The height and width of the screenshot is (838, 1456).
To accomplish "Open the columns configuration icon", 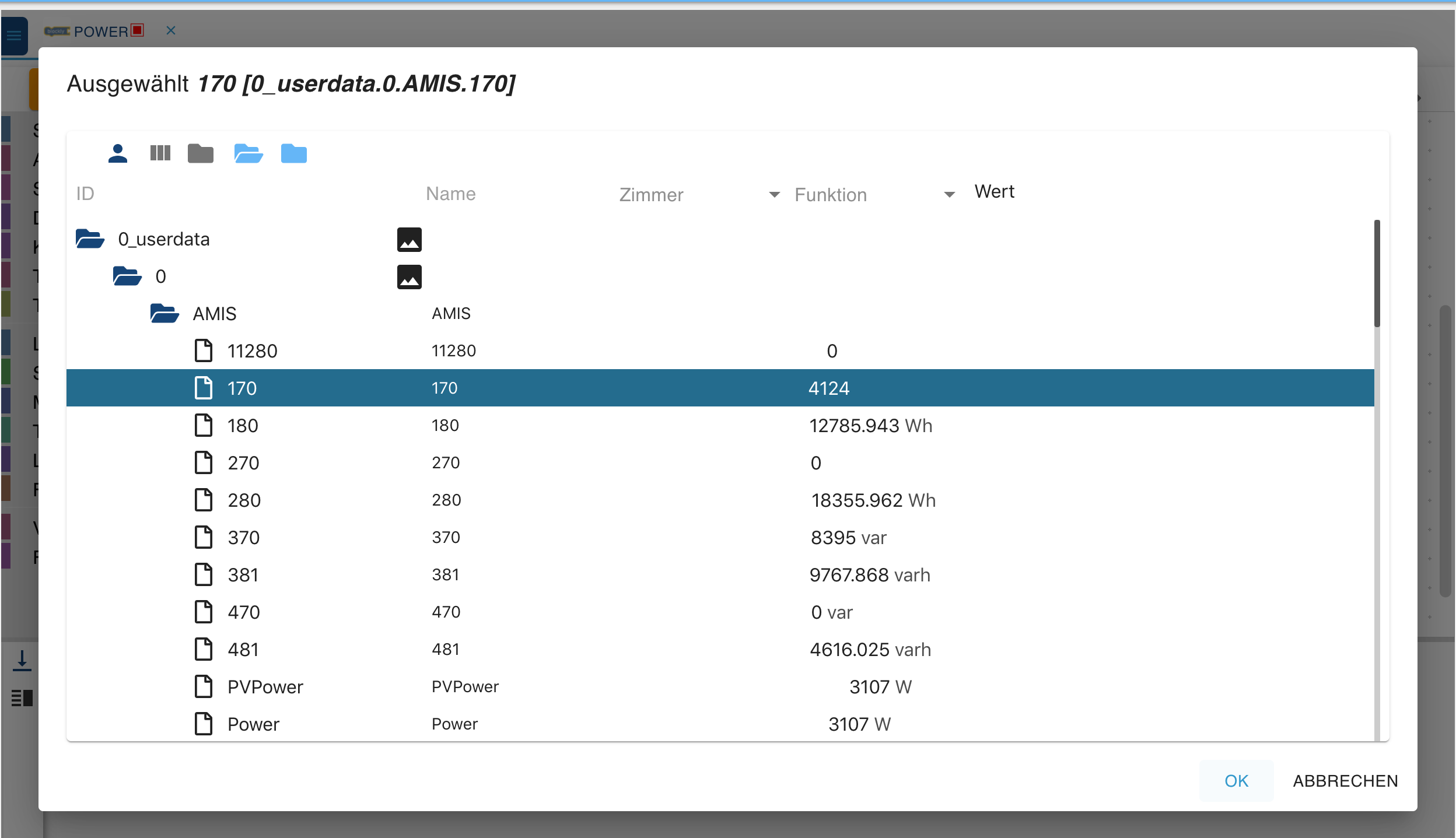I will (160, 153).
